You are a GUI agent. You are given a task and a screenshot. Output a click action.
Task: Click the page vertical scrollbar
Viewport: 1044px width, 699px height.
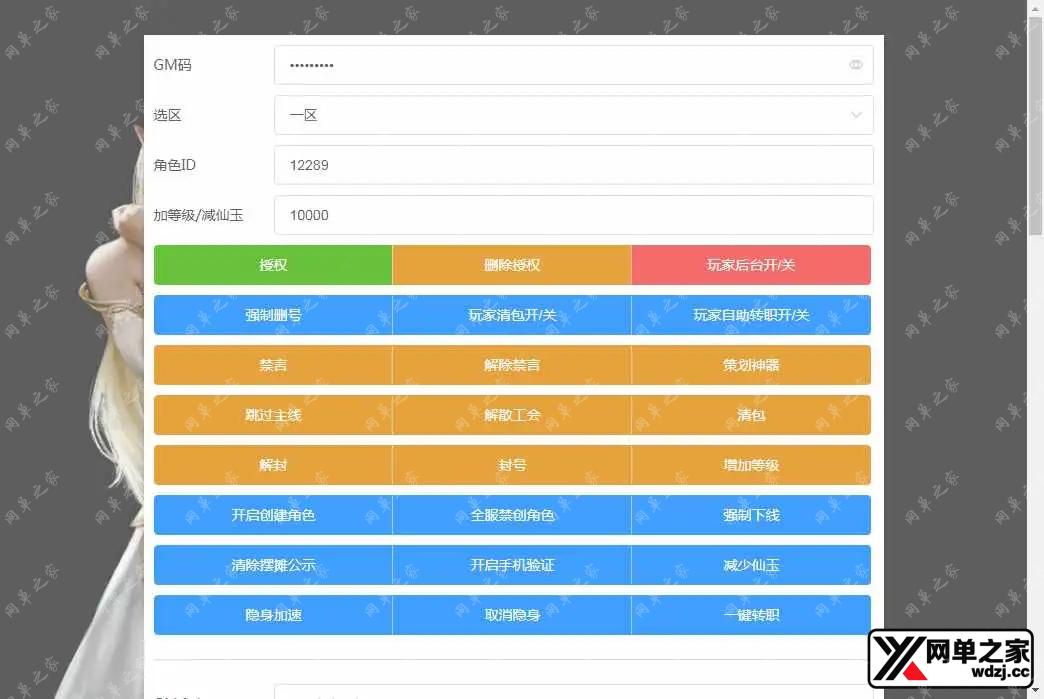1035,130
